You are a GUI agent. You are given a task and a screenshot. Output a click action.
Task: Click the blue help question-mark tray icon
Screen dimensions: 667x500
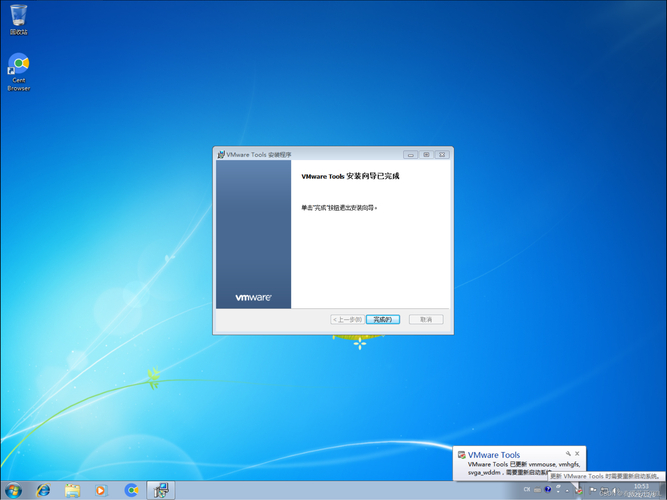(548, 489)
